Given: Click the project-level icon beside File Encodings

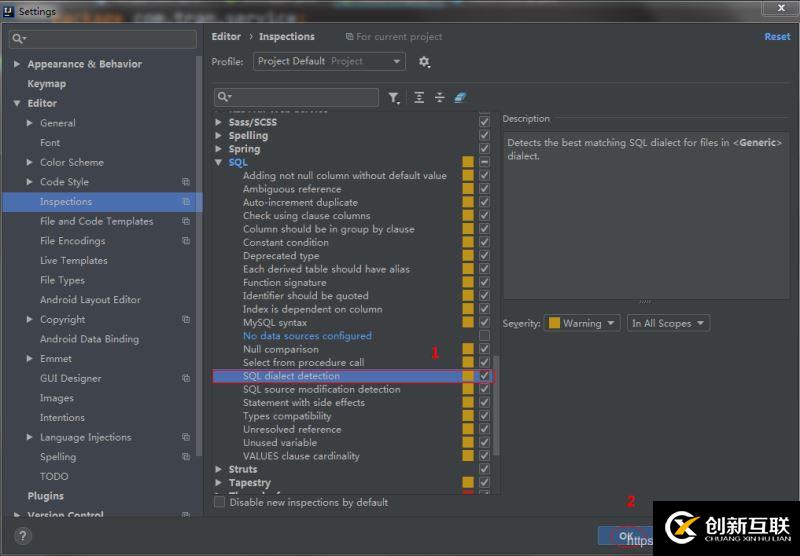Looking at the screenshot, I should pyautogui.click(x=186, y=241).
